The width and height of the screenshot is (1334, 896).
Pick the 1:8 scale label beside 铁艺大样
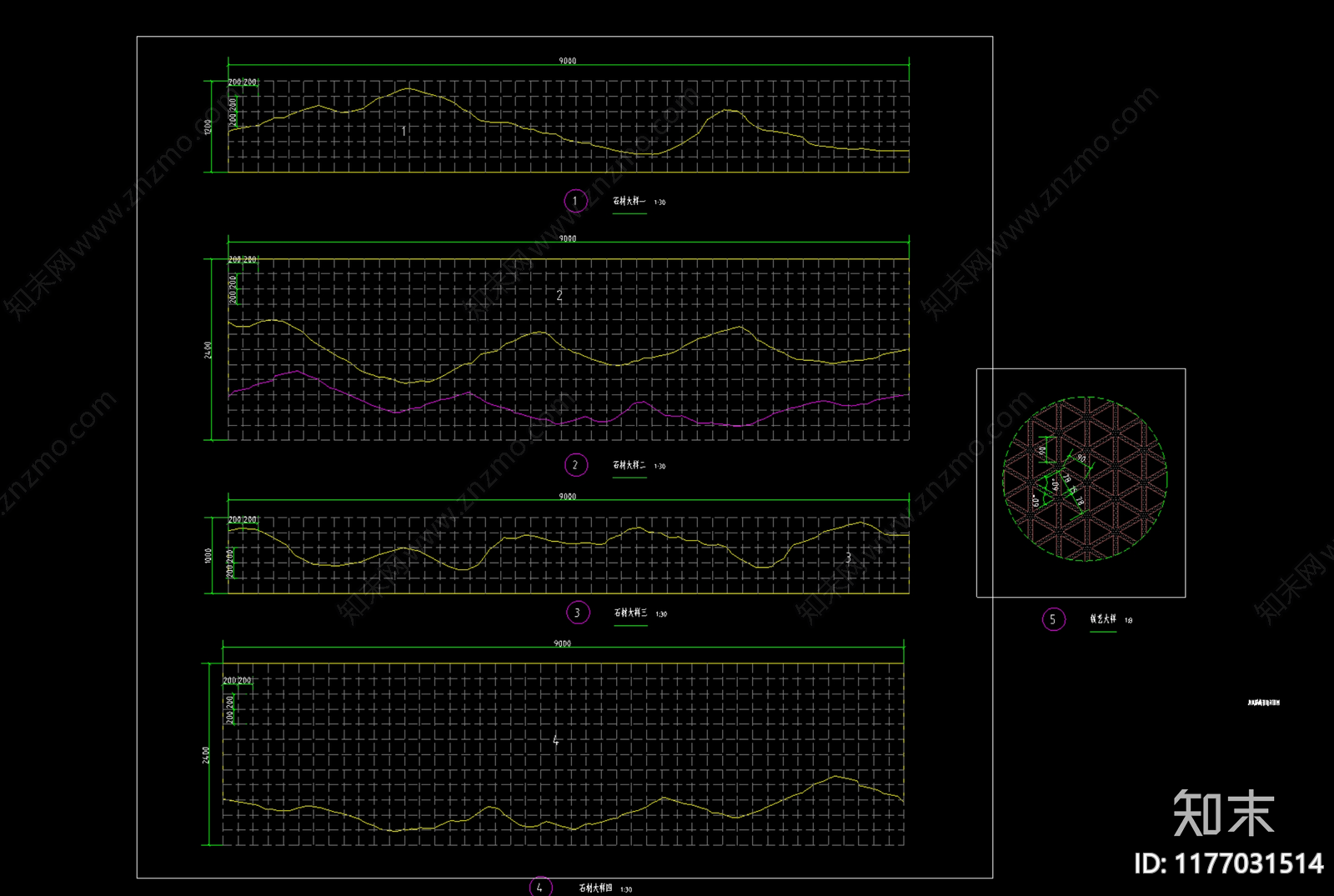coord(1128,621)
